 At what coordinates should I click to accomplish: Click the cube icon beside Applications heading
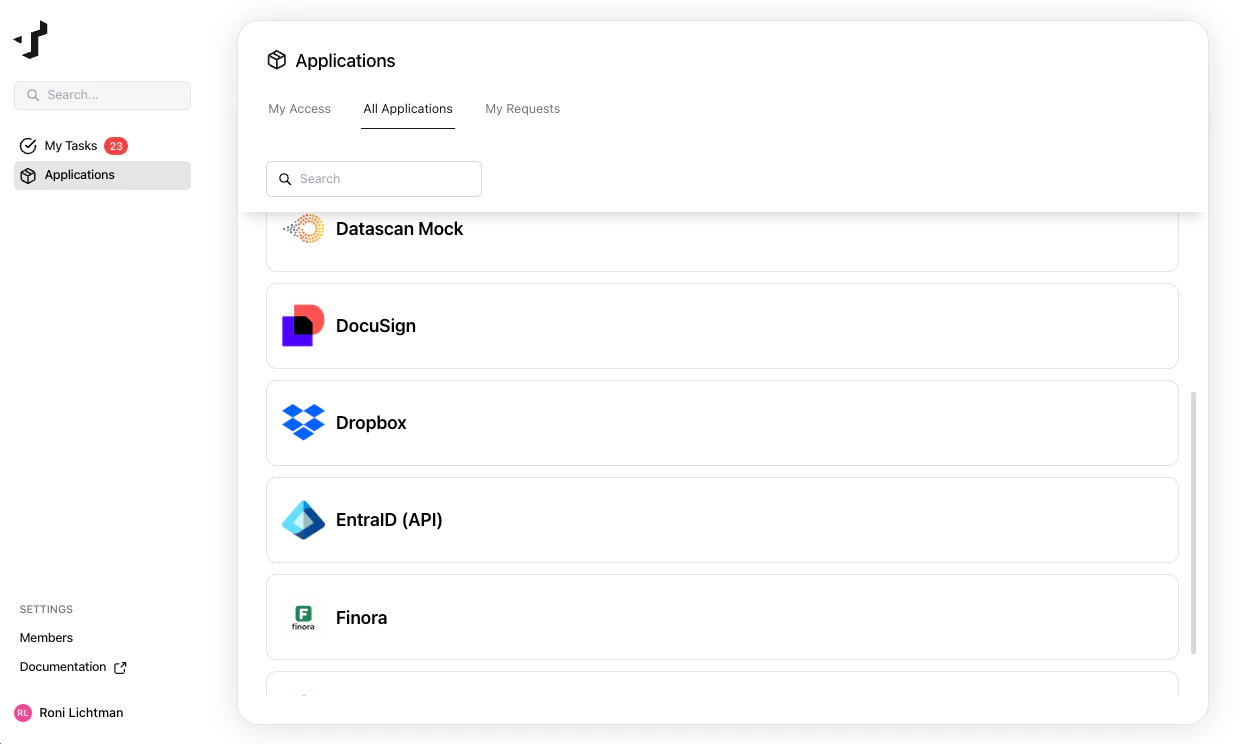pos(277,60)
